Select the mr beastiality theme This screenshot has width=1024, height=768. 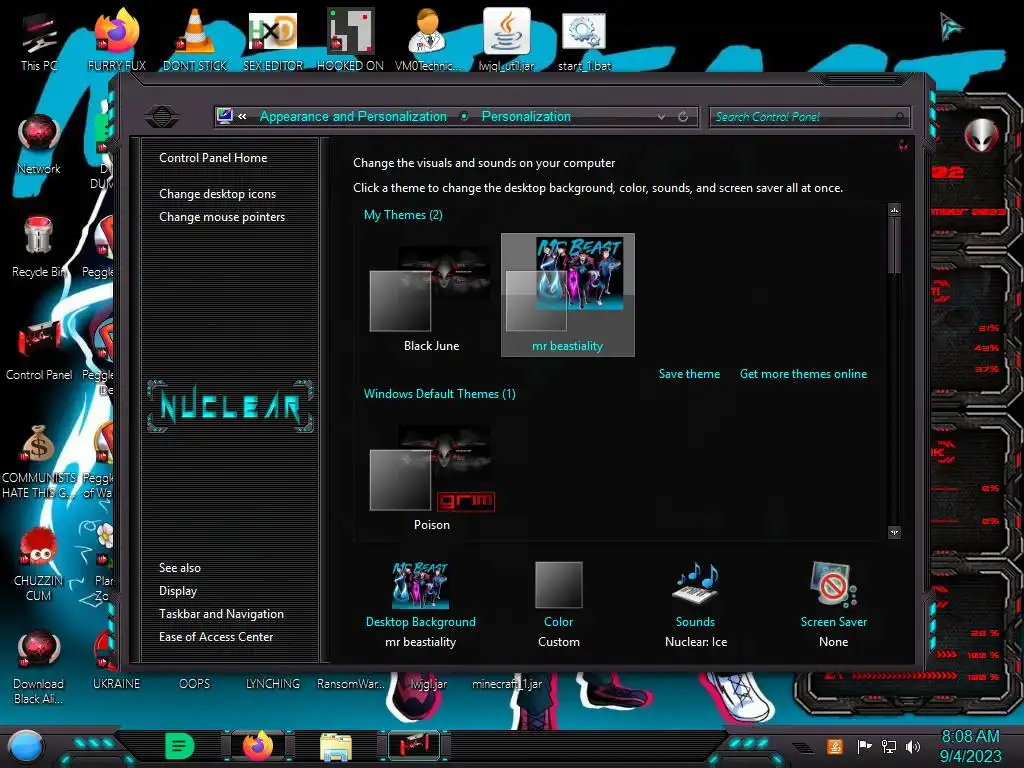(x=568, y=295)
